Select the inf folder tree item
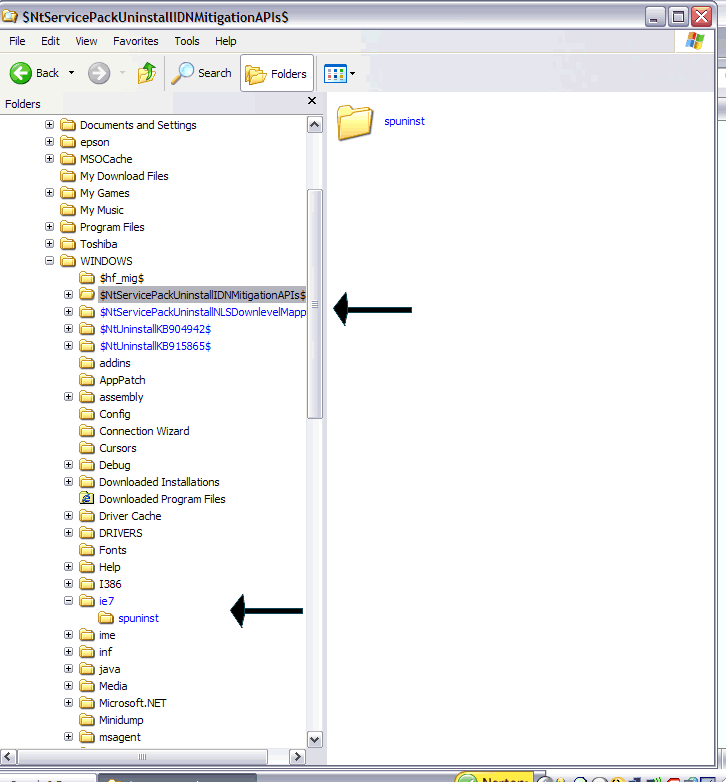The width and height of the screenshot is (726, 782). point(105,652)
